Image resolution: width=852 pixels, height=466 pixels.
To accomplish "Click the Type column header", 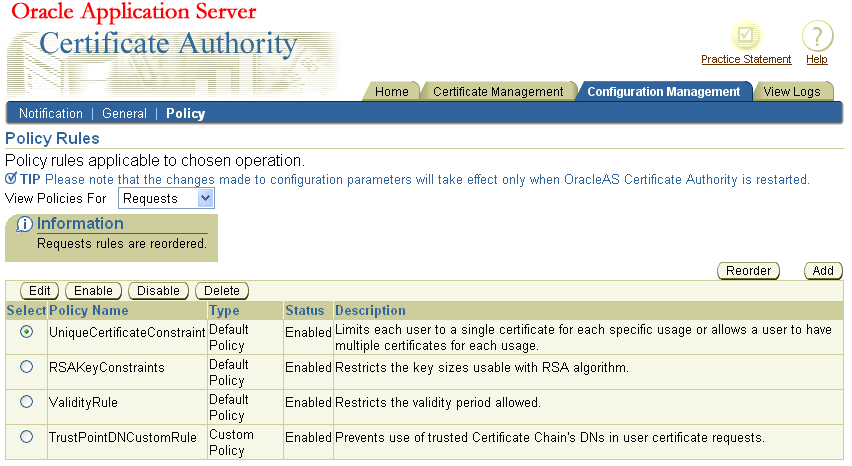I will (x=224, y=310).
